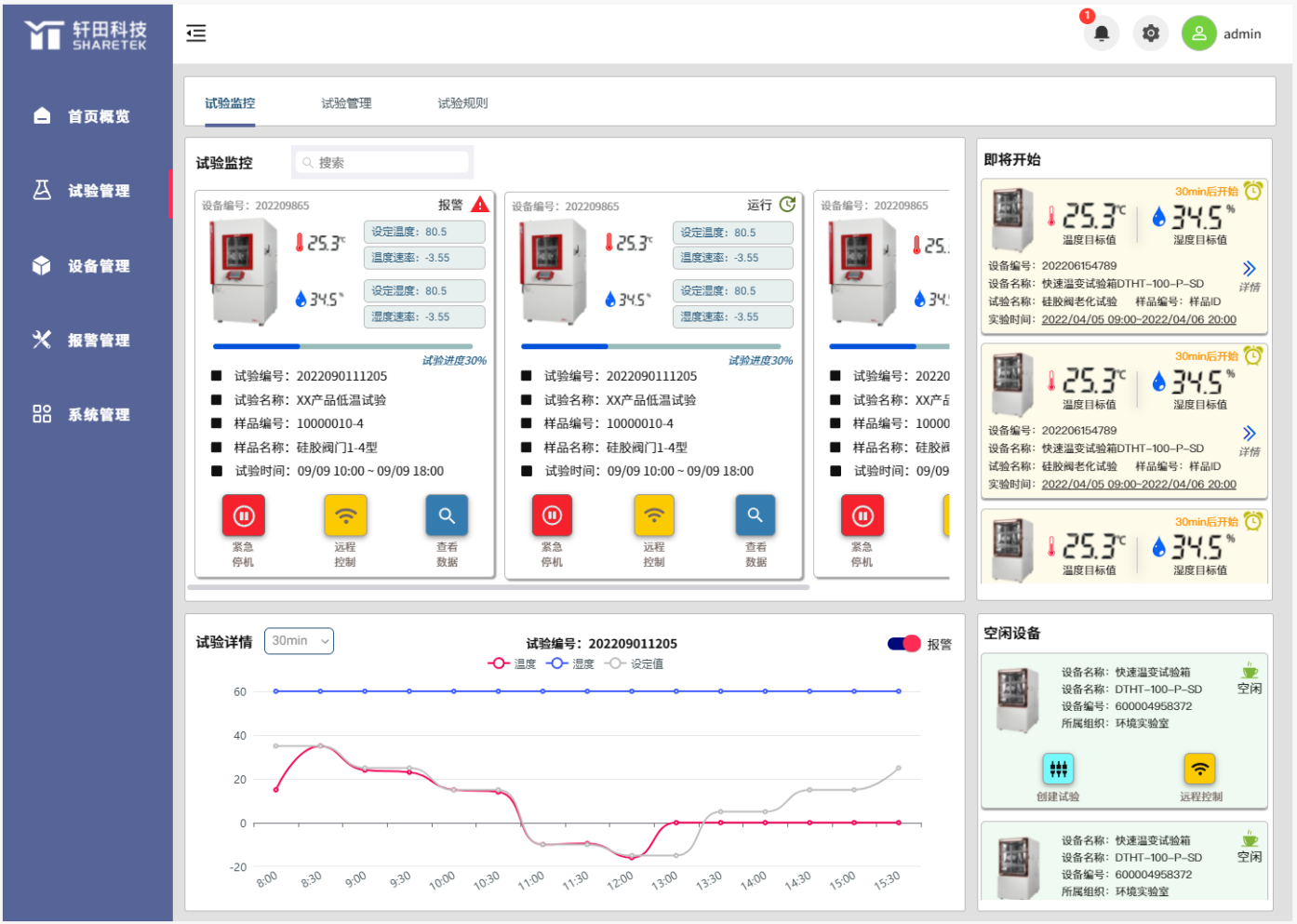Screen dimensions: 1297x924
Task: Click the search field in test monitoring
Action: coord(382,163)
